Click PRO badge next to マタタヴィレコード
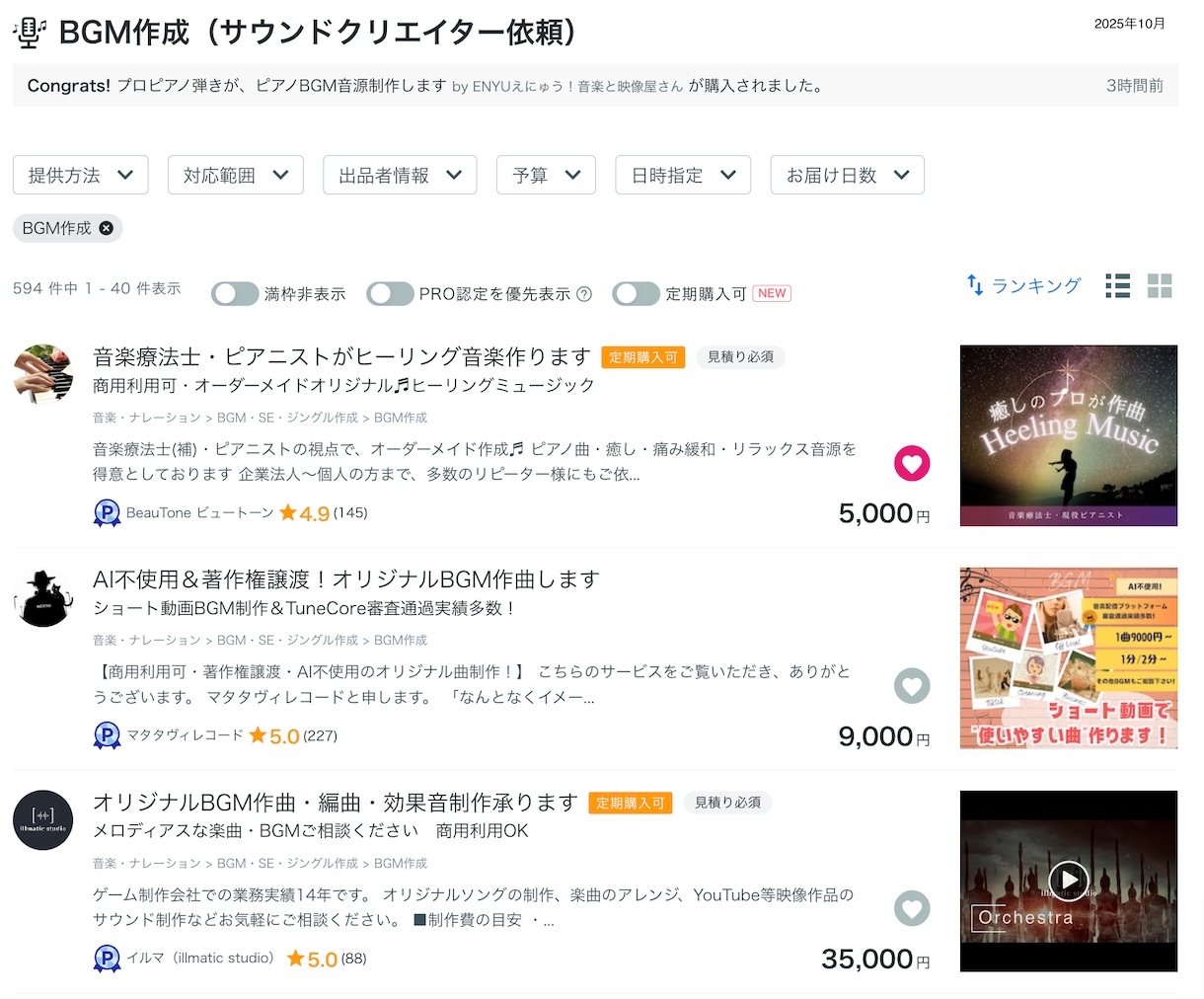 coord(107,736)
